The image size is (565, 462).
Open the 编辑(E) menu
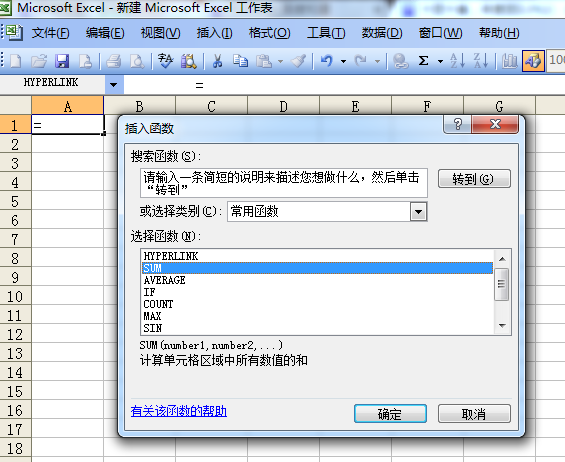(x=105, y=33)
